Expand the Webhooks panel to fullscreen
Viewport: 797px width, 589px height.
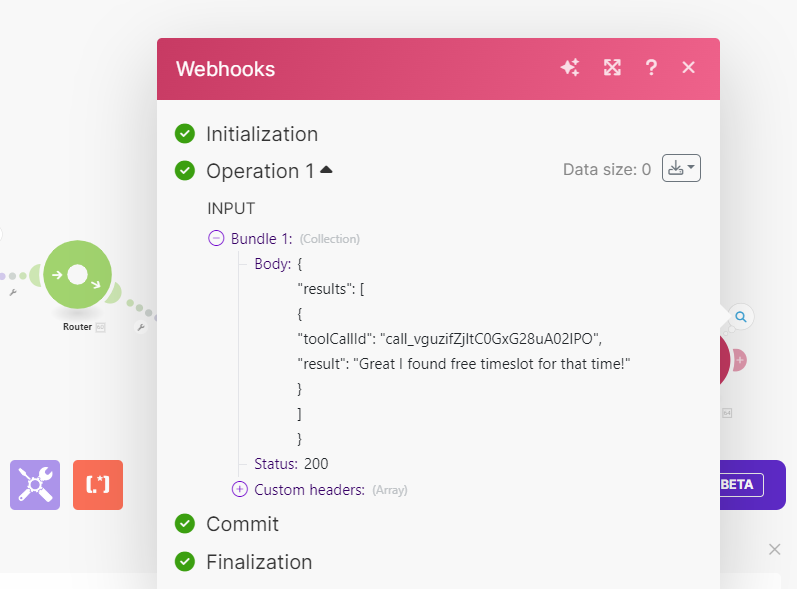pyautogui.click(x=612, y=68)
